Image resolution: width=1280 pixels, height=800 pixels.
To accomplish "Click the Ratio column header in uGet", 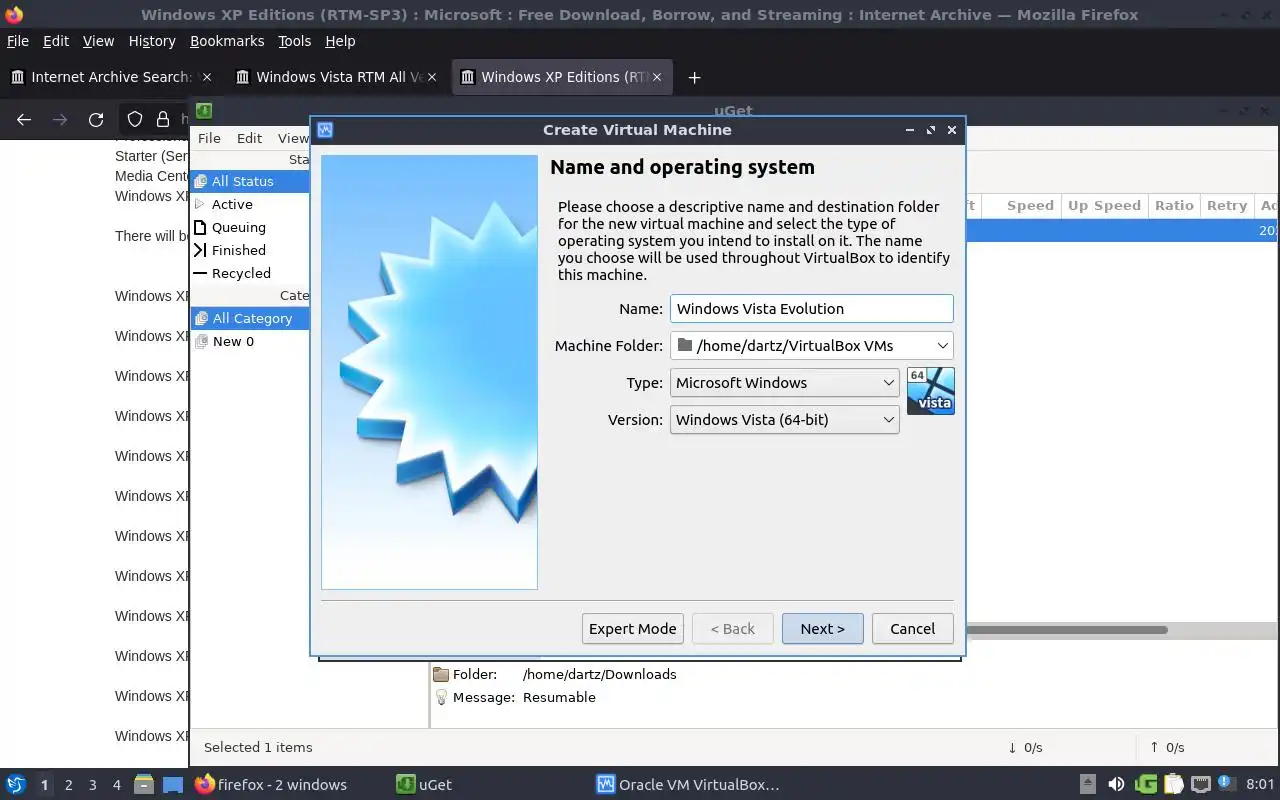I will click(1174, 205).
